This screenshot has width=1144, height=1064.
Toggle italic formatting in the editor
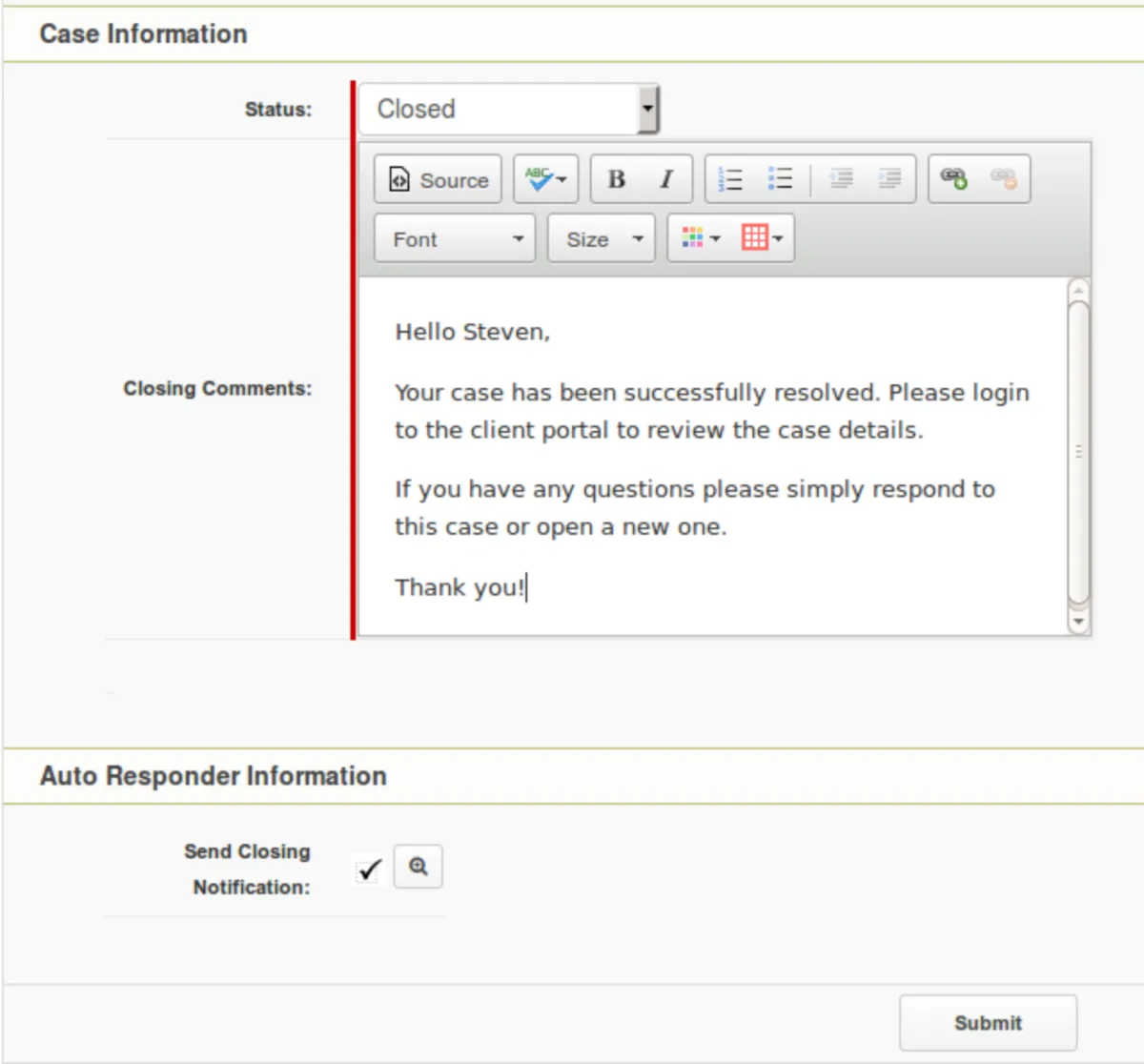[x=666, y=179]
